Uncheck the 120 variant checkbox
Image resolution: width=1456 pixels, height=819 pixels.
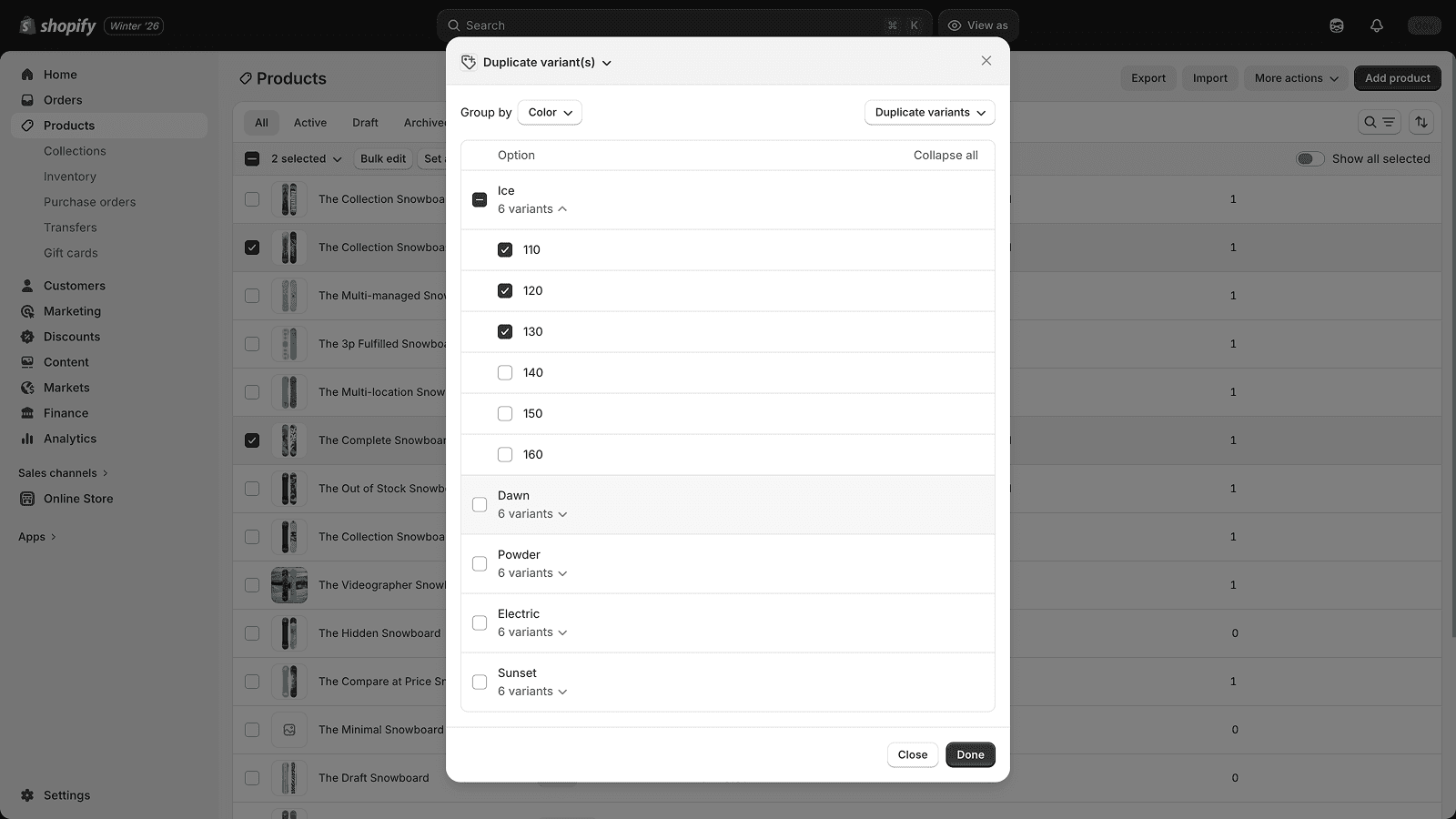point(505,291)
